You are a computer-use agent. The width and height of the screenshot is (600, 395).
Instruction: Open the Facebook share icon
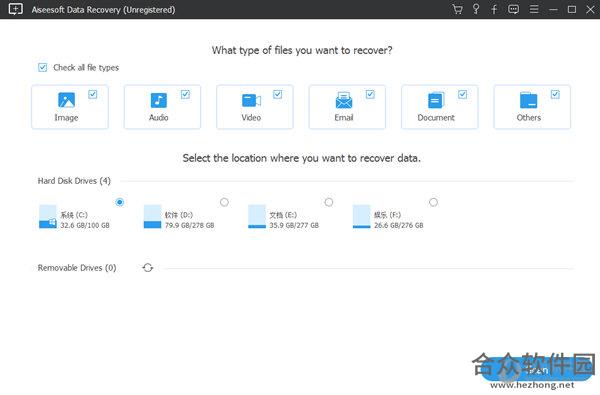(494, 9)
